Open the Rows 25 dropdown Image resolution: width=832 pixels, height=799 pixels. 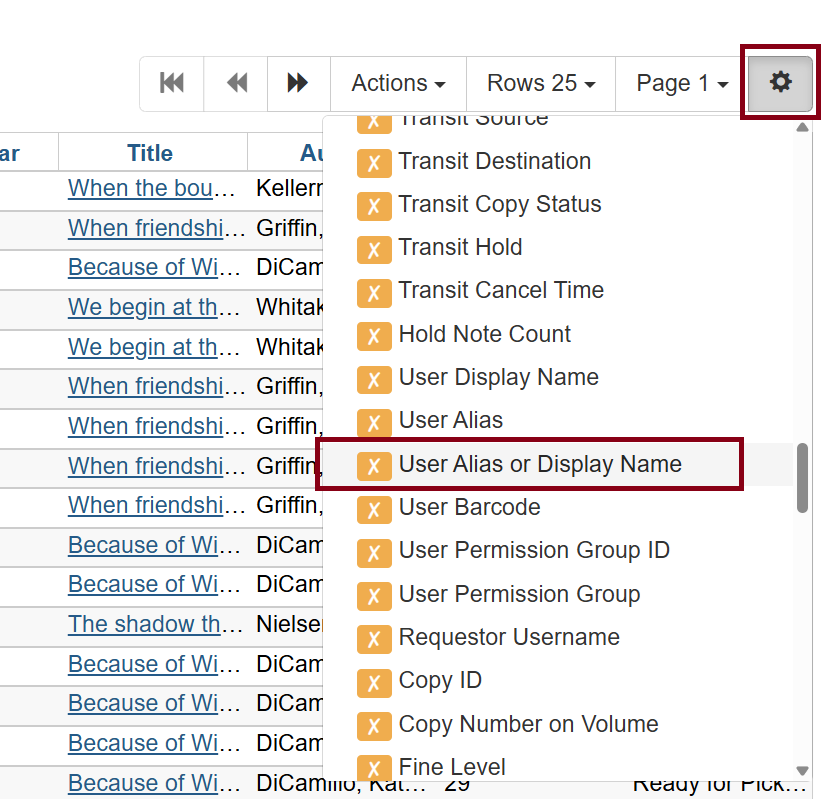540,83
